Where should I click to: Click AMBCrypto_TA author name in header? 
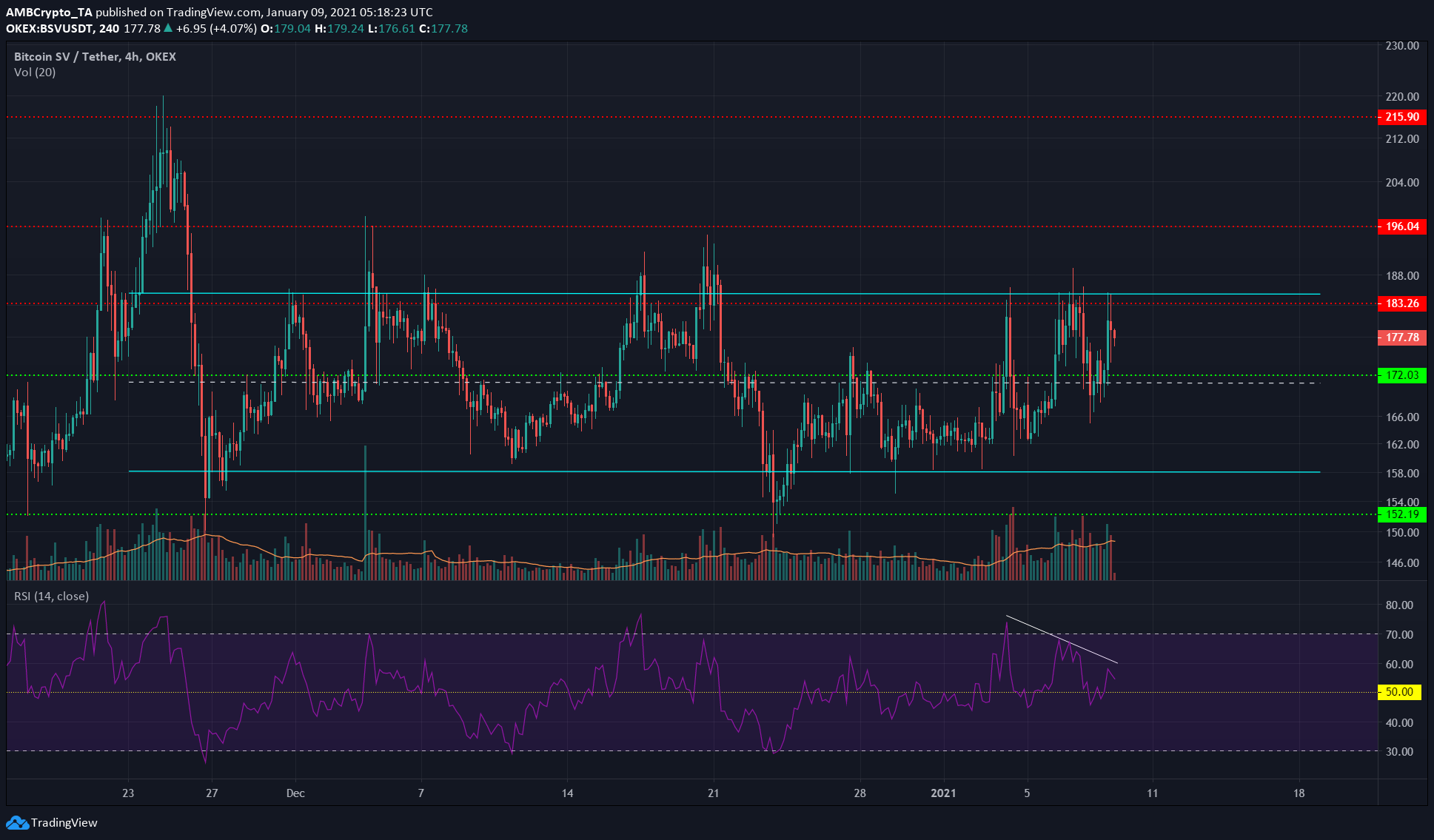(x=49, y=12)
